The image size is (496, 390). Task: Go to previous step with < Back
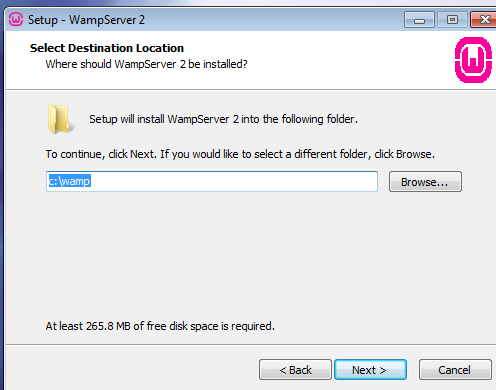(295, 370)
